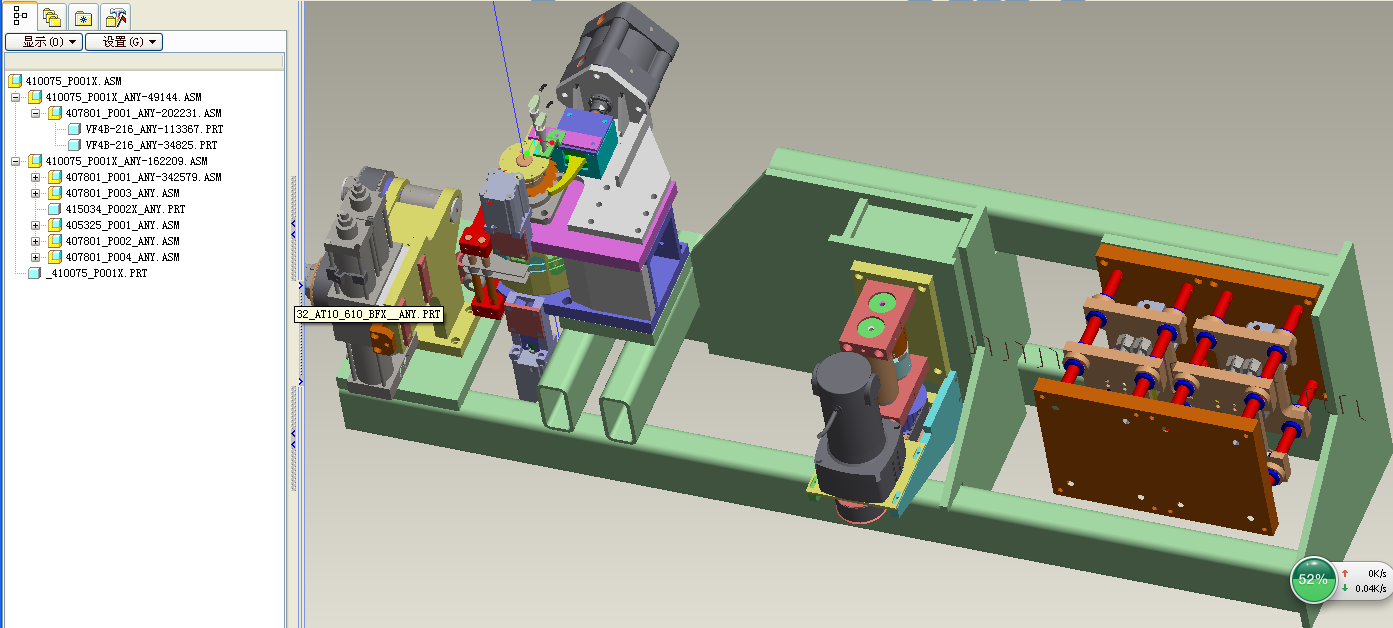Open the 显示(O) dropdown menu
Viewport: 1393px width, 628px height.
(43, 42)
